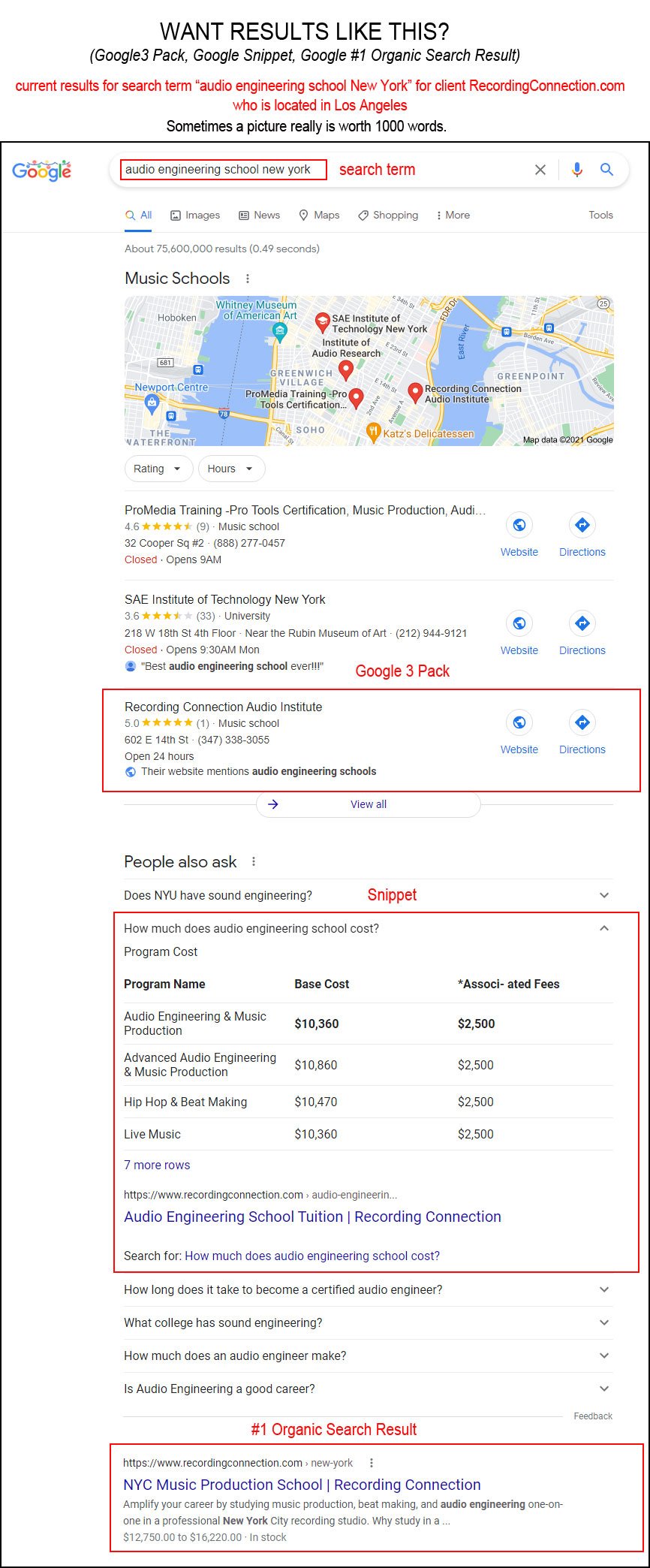Expand 'Is Audio Engineering a good career?'
The height and width of the screenshot is (1568, 650).
[369, 1389]
